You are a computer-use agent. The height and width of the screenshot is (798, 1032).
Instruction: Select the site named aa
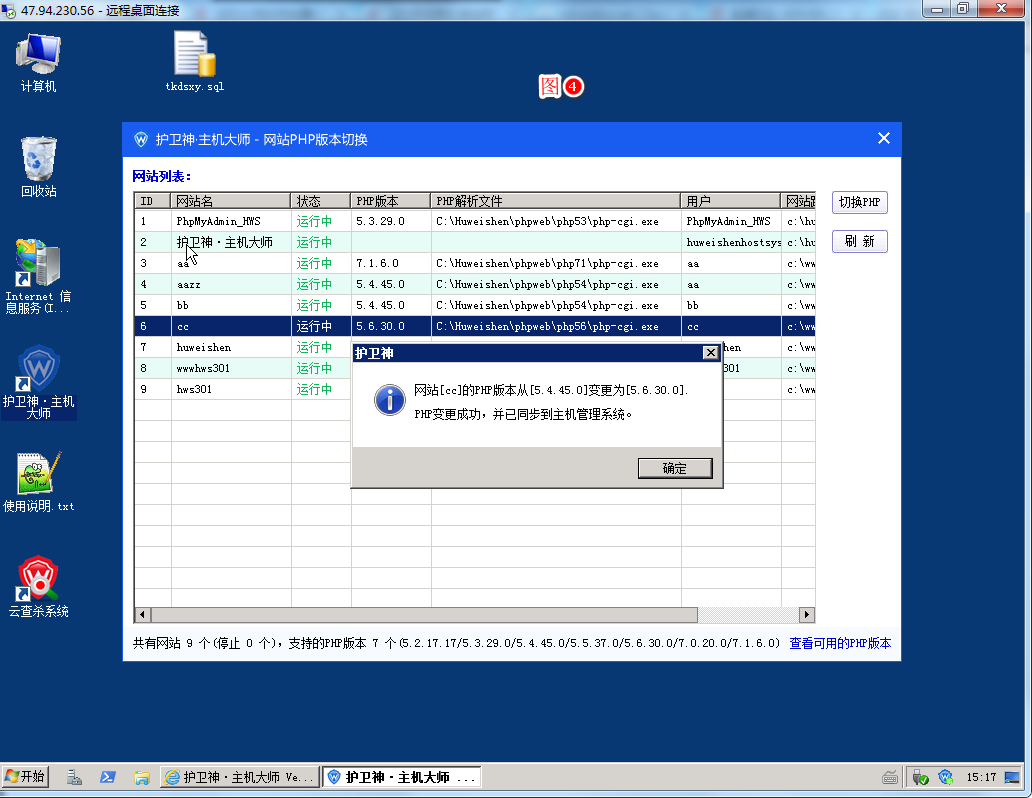coord(475,263)
